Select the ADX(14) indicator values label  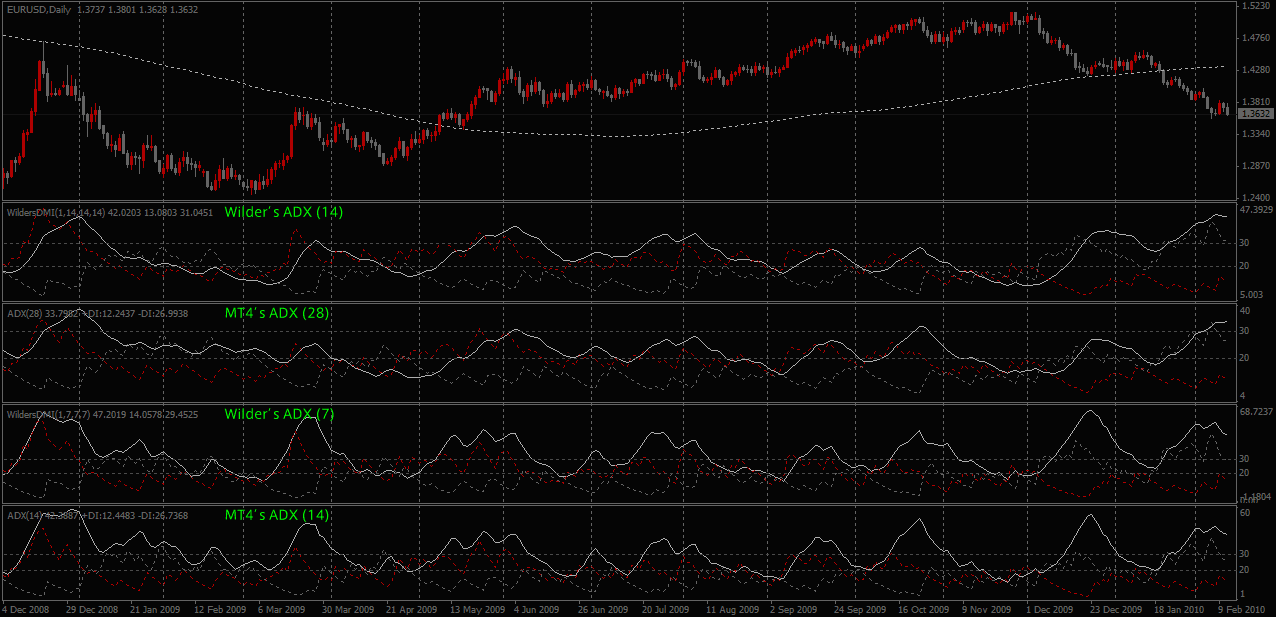click(97, 515)
